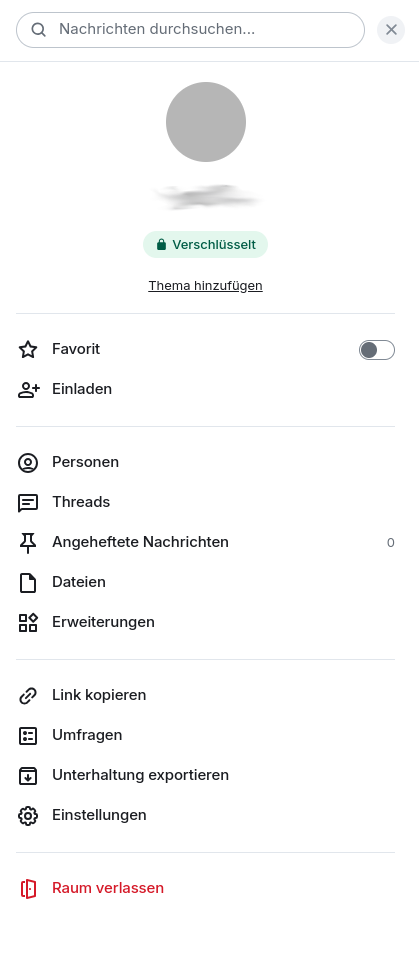Click the Unterhaltung exportieren download-box icon
The width and height of the screenshot is (419, 977).
click(28, 776)
